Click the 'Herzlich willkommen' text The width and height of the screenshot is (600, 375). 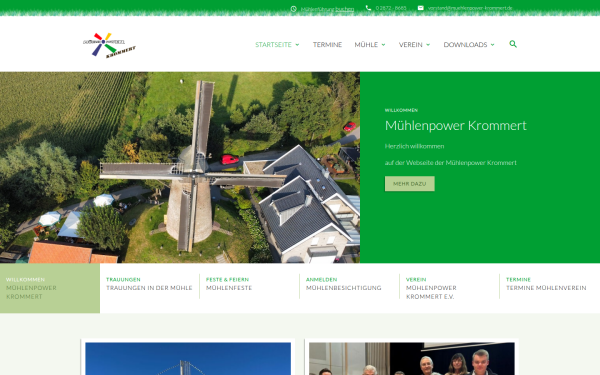click(x=414, y=146)
